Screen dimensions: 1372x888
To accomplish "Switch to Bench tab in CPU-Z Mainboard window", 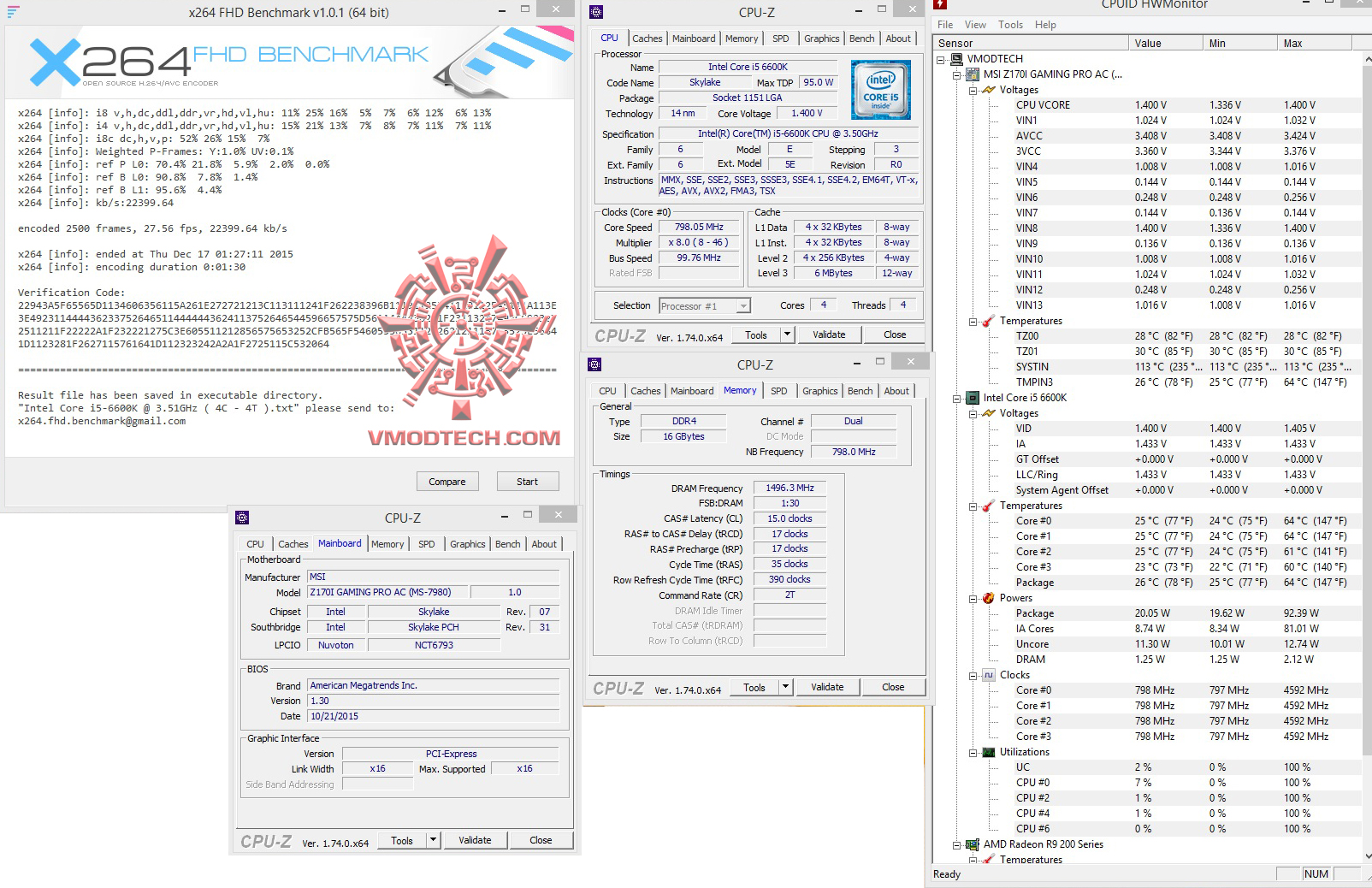I will (507, 544).
